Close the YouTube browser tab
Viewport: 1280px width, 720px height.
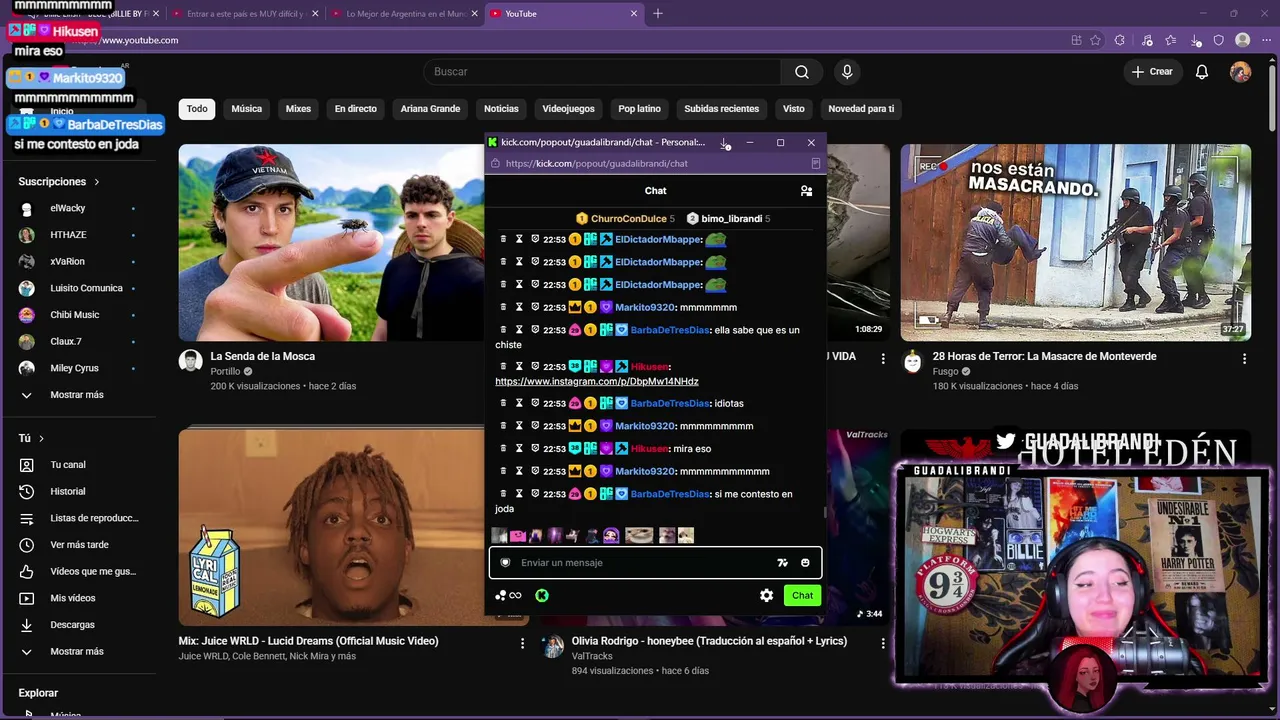[x=633, y=14]
